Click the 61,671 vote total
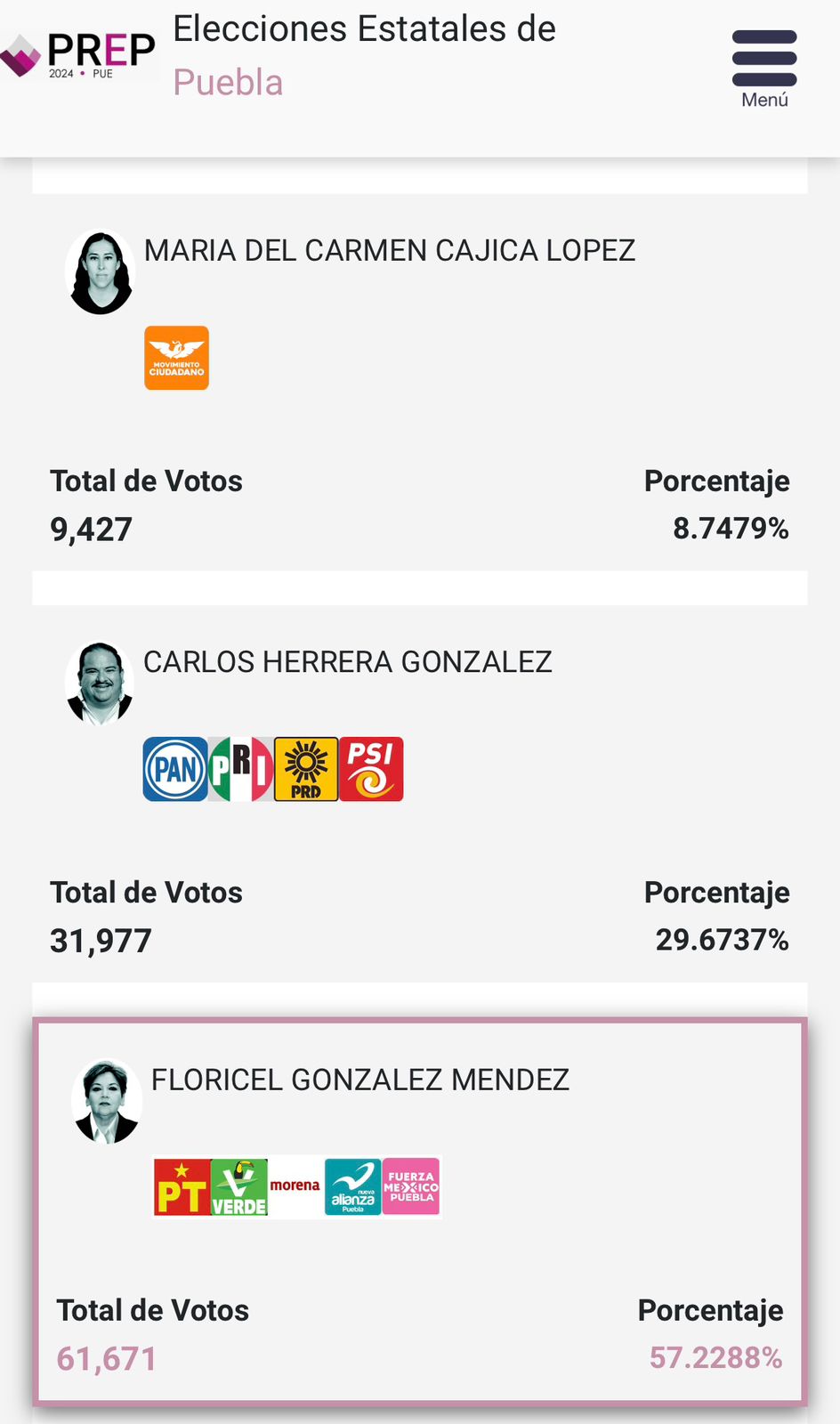 coord(107,1359)
